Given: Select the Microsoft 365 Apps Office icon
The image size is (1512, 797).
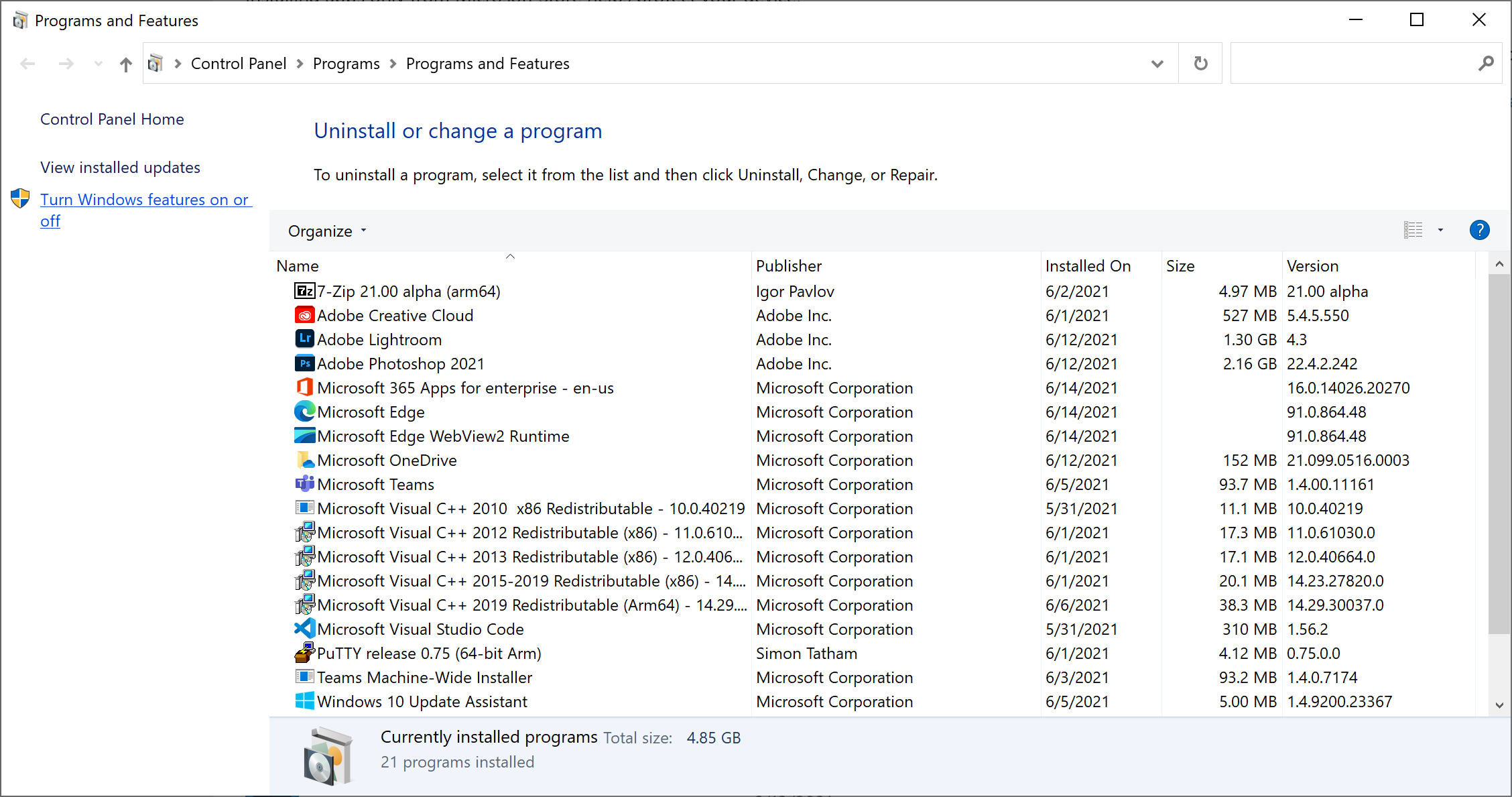Looking at the screenshot, I should (x=304, y=387).
